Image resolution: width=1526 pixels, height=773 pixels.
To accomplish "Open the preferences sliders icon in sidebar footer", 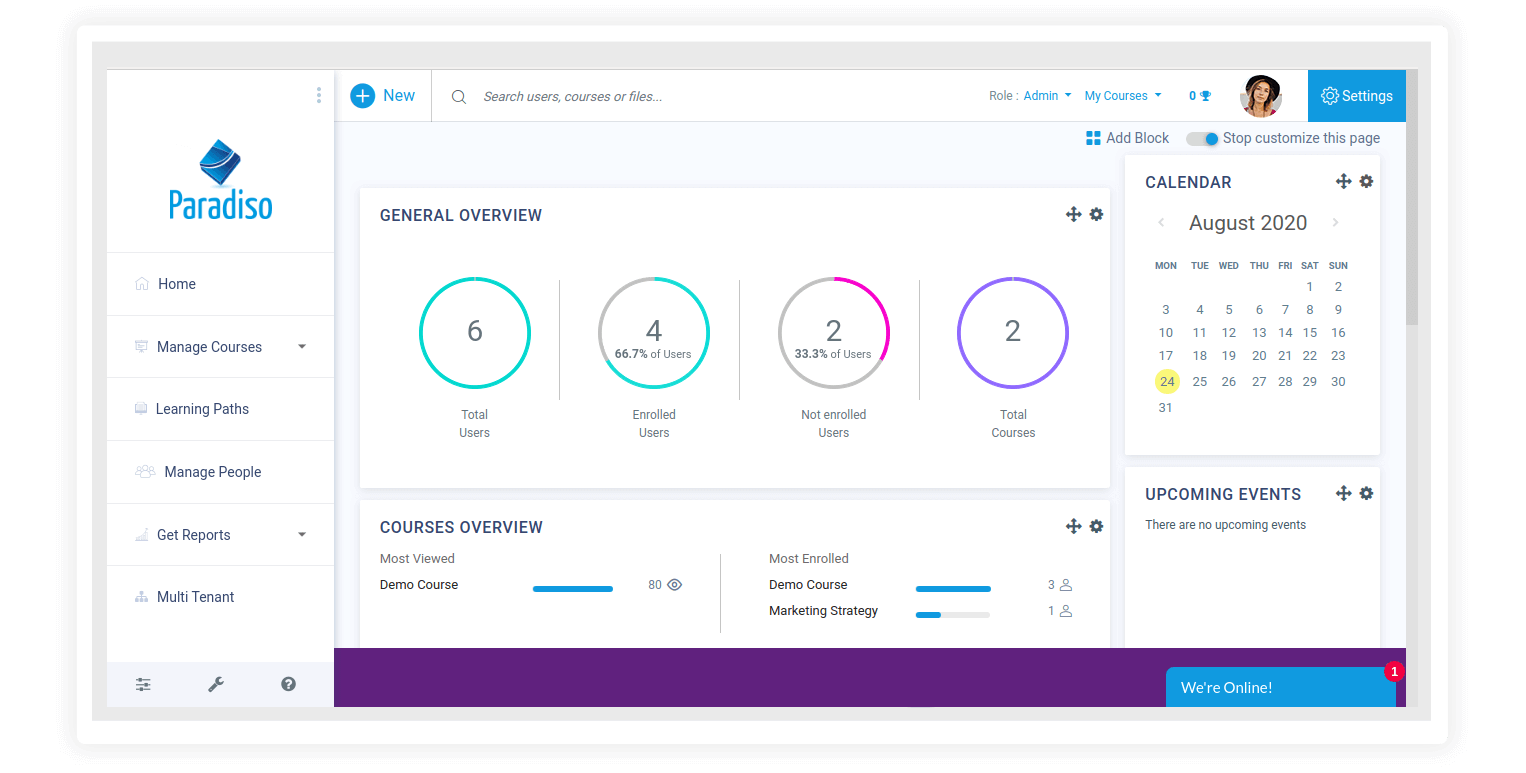I will pos(143,684).
